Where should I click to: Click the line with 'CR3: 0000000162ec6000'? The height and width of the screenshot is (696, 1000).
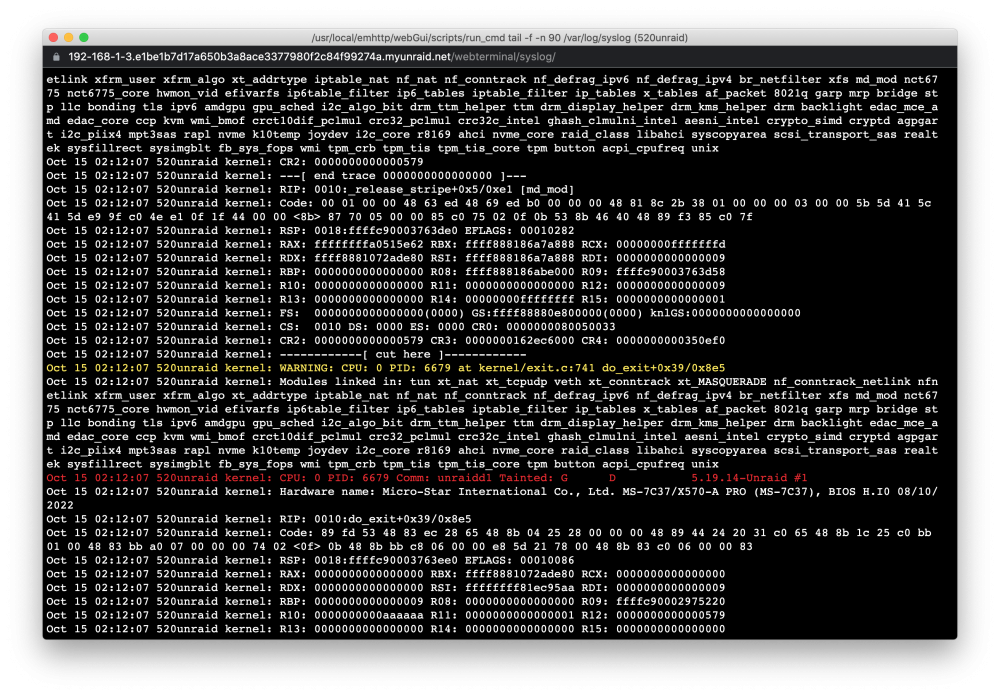click(386, 340)
